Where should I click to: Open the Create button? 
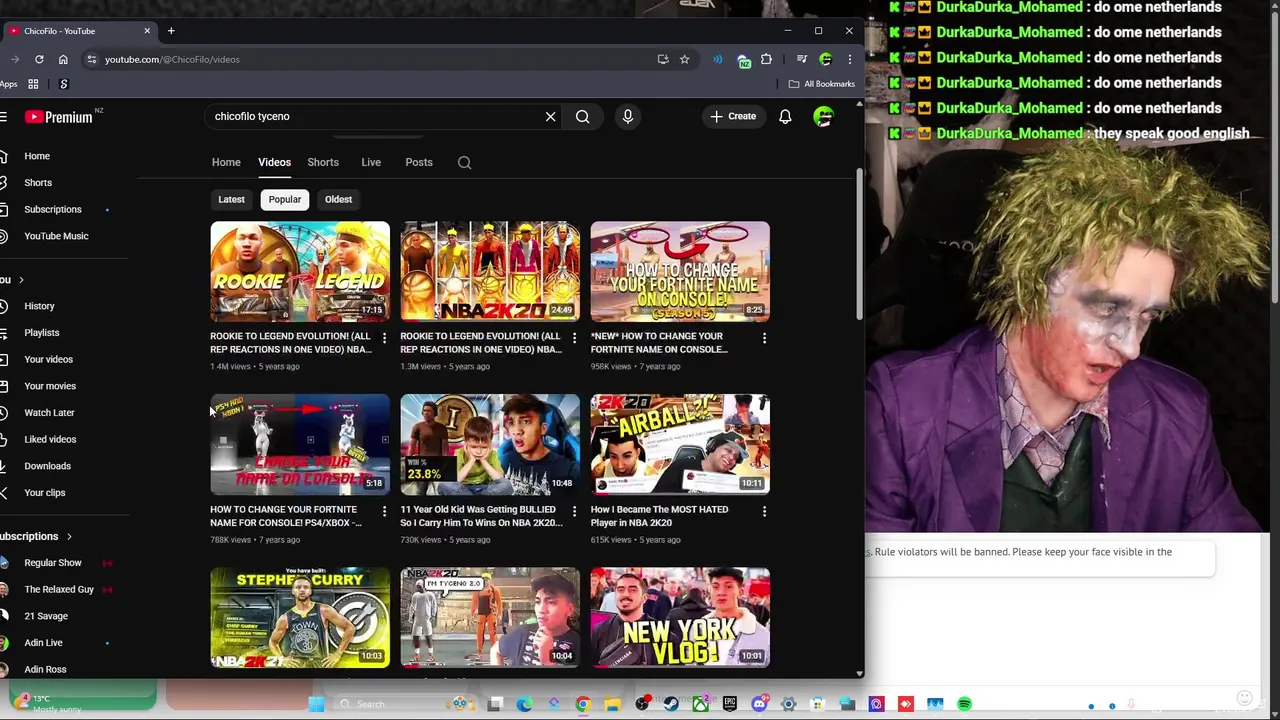coord(733,117)
